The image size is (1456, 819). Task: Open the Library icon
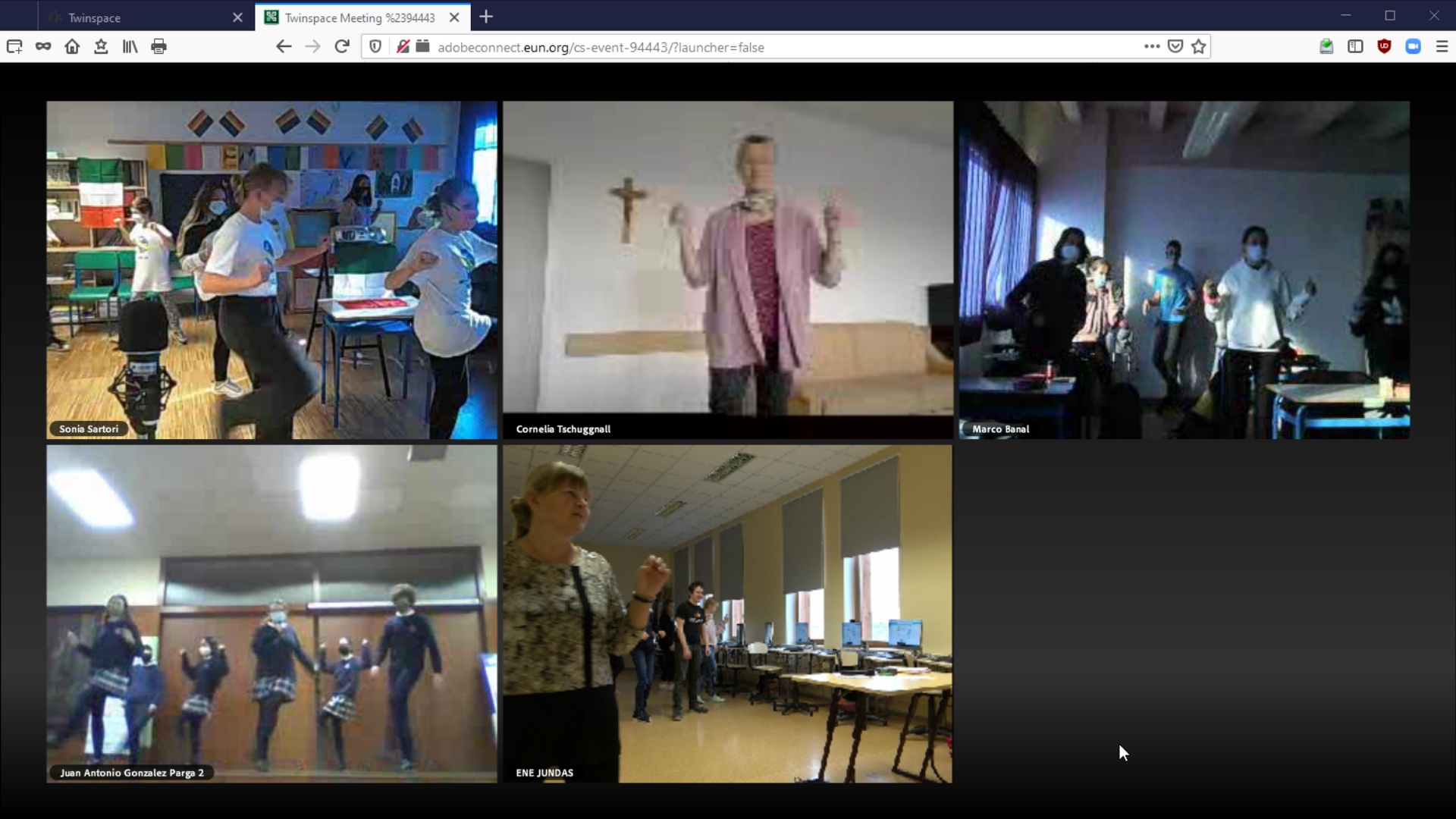pyautogui.click(x=130, y=47)
